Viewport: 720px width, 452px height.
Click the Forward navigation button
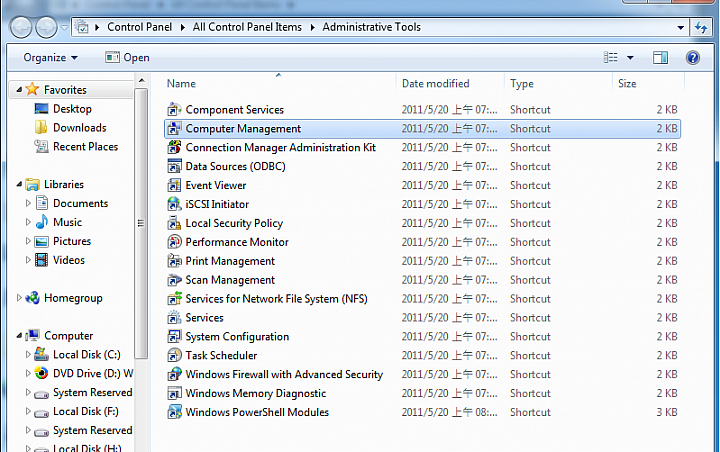pyautogui.click(x=46, y=27)
